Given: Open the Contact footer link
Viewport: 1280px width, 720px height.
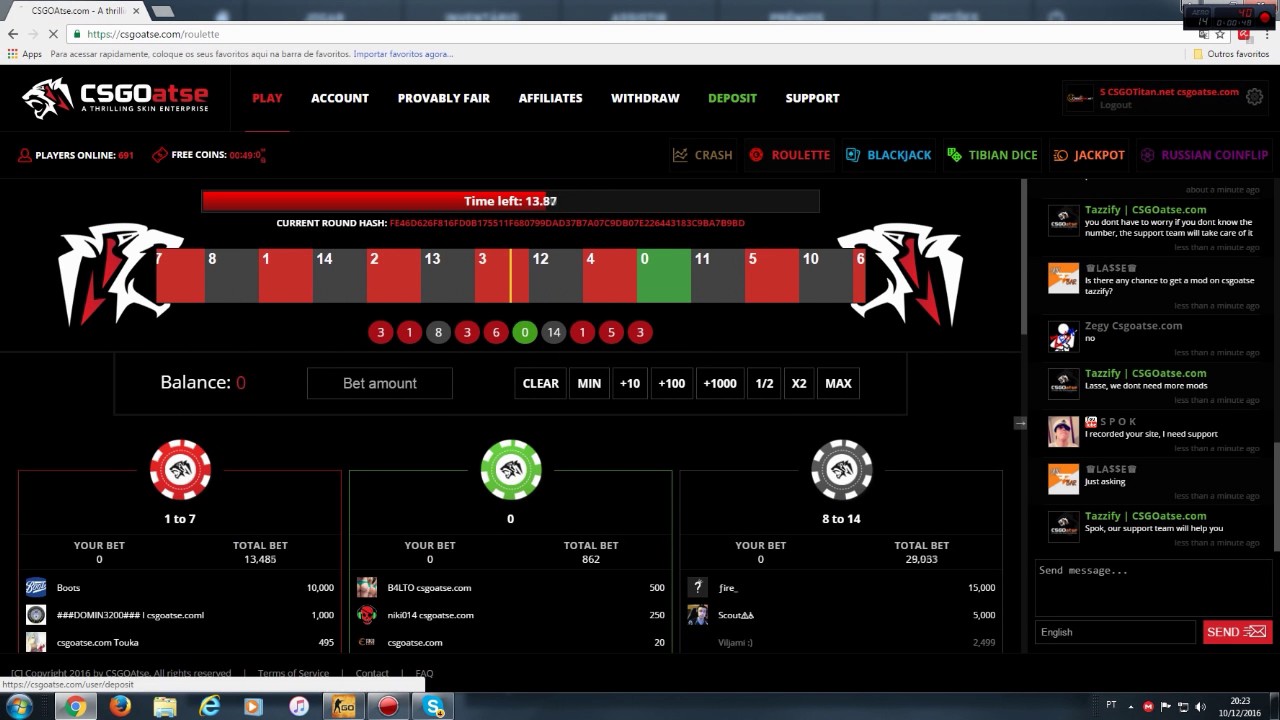Looking at the screenshot, I should pyautogui.click(x=372, y=673).
